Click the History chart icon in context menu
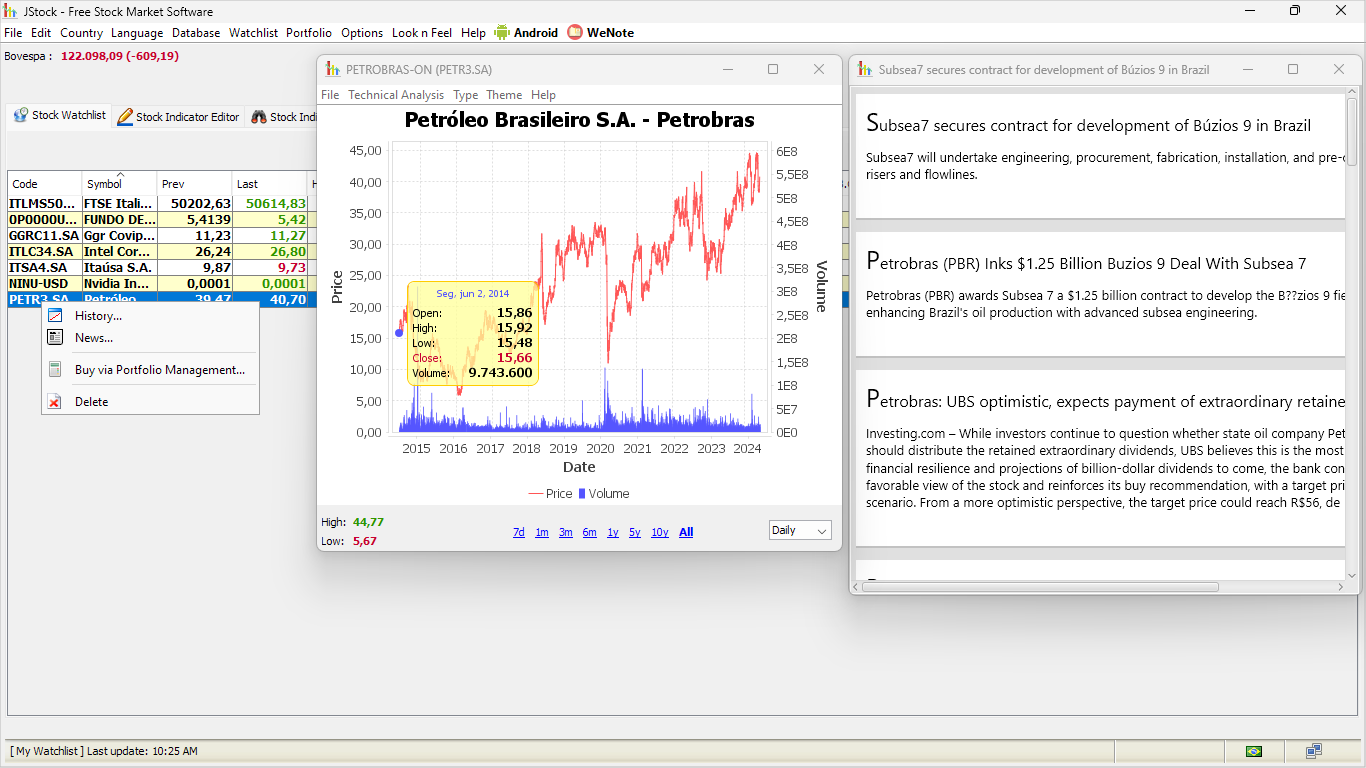This screenshot has width=1366, height=768. pyautogui.click(x=55, y=316)
